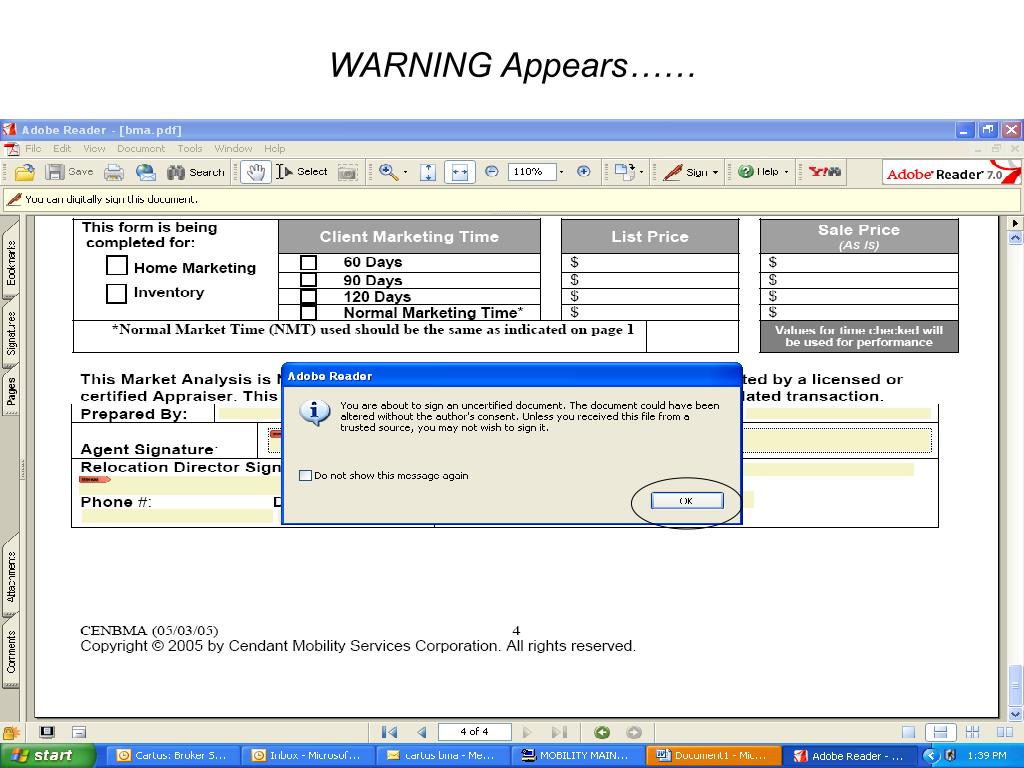Click the page number field '4 of 4'
1024x768 pixels.
click(x=474, y=732)
